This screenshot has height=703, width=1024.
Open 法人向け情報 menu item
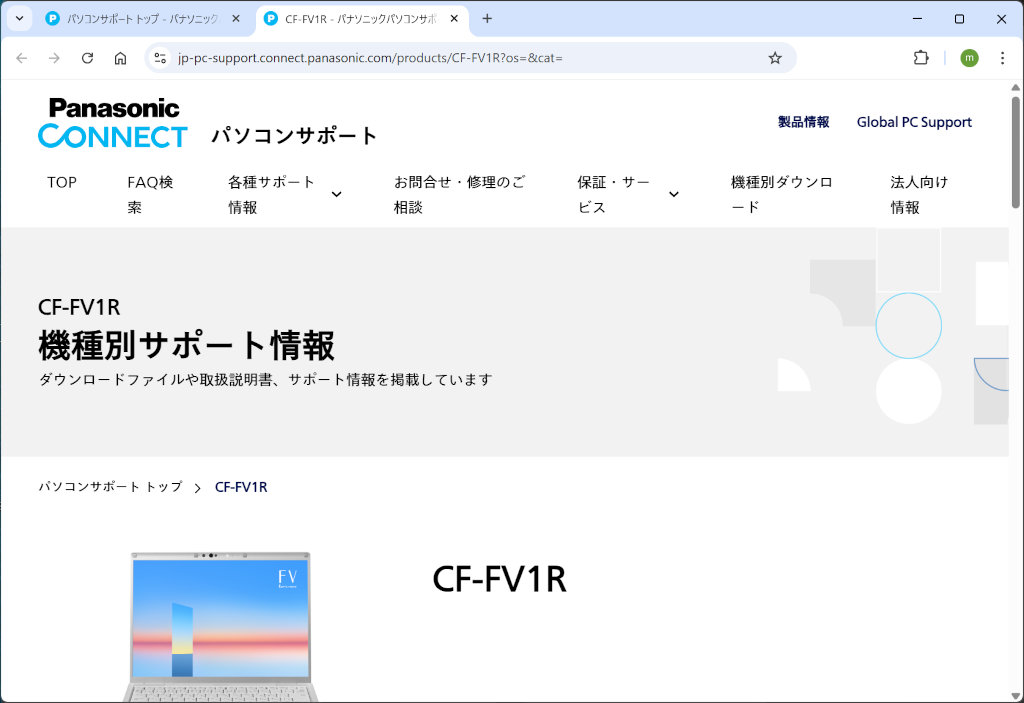pos(919,195)
